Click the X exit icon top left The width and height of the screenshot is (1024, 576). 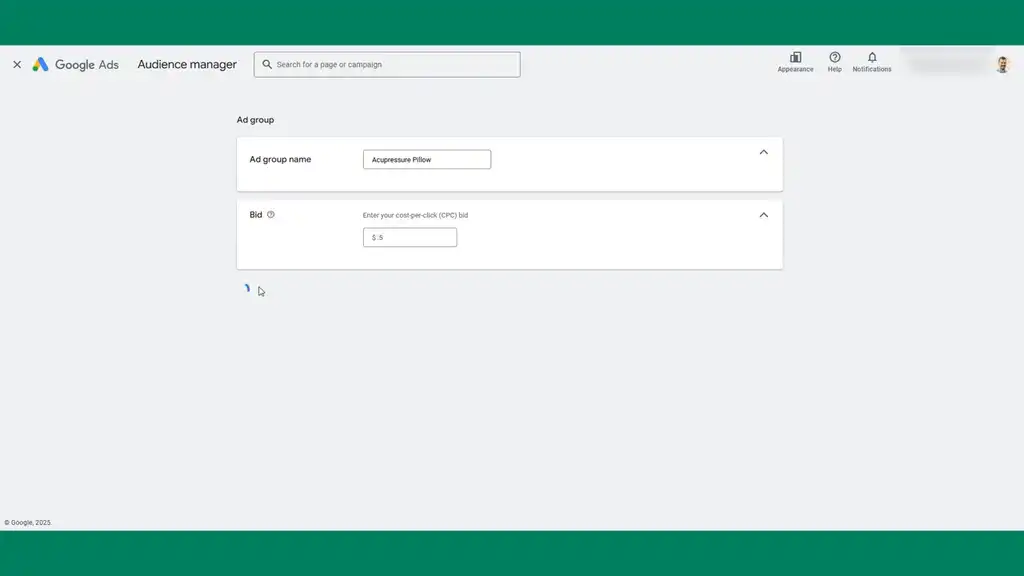[x=16, y=64]
